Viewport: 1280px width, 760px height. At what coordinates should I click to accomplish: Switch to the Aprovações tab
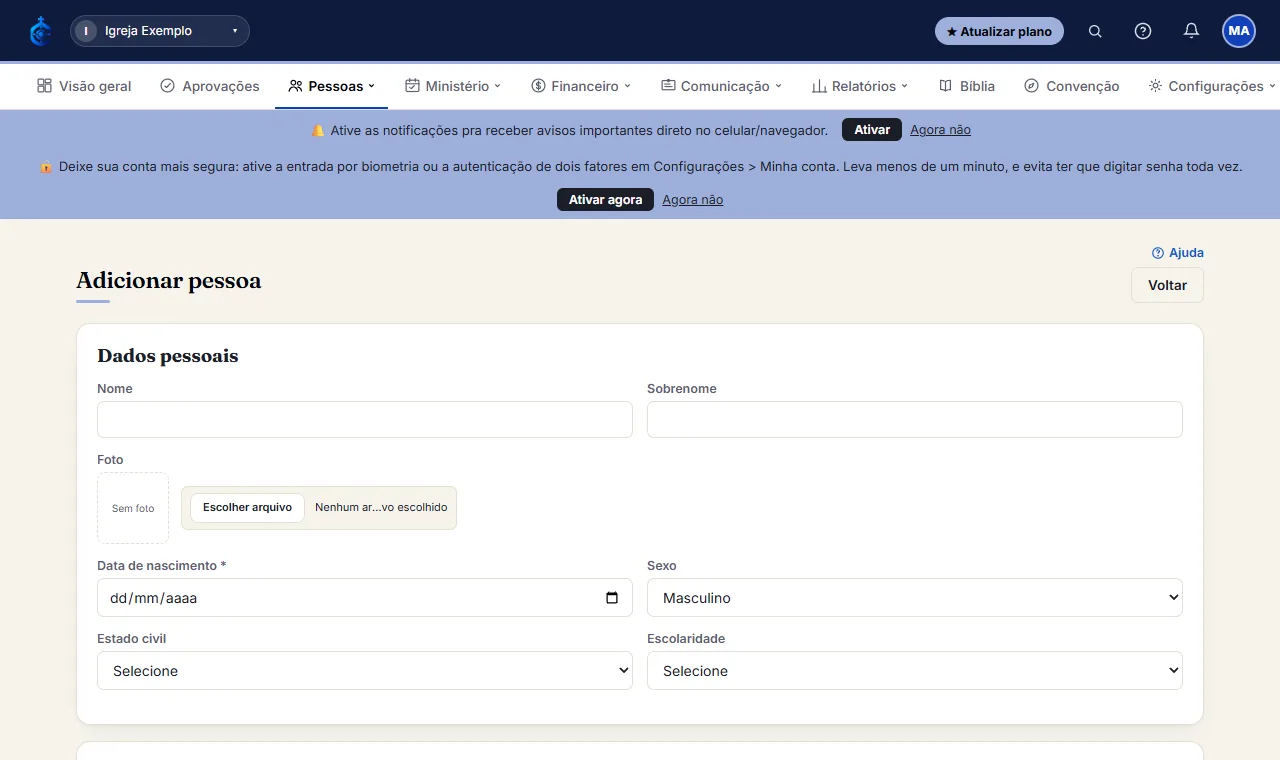[210, 86]
